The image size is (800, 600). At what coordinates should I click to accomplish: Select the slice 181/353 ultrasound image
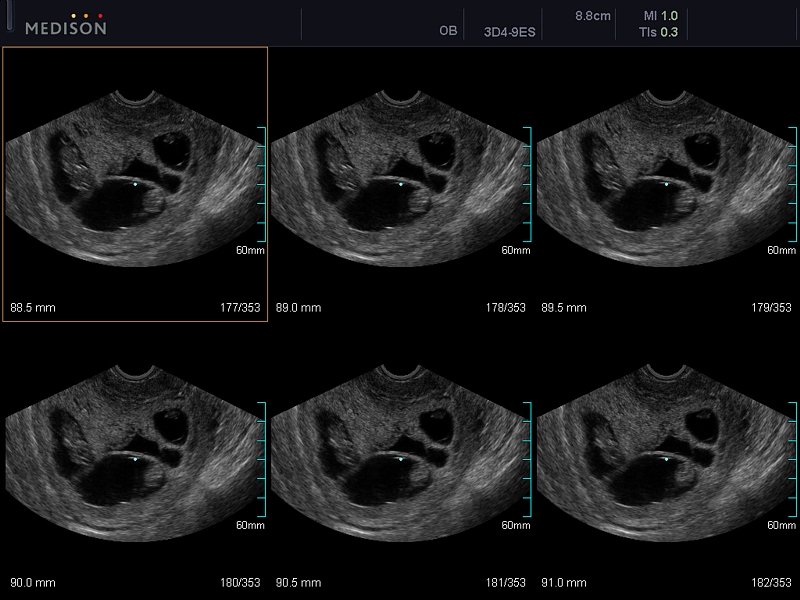(398, 455)
